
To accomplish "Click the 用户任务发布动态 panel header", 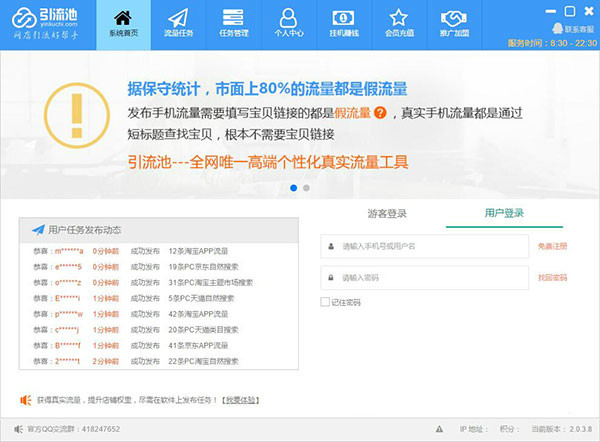I will 159,230.
